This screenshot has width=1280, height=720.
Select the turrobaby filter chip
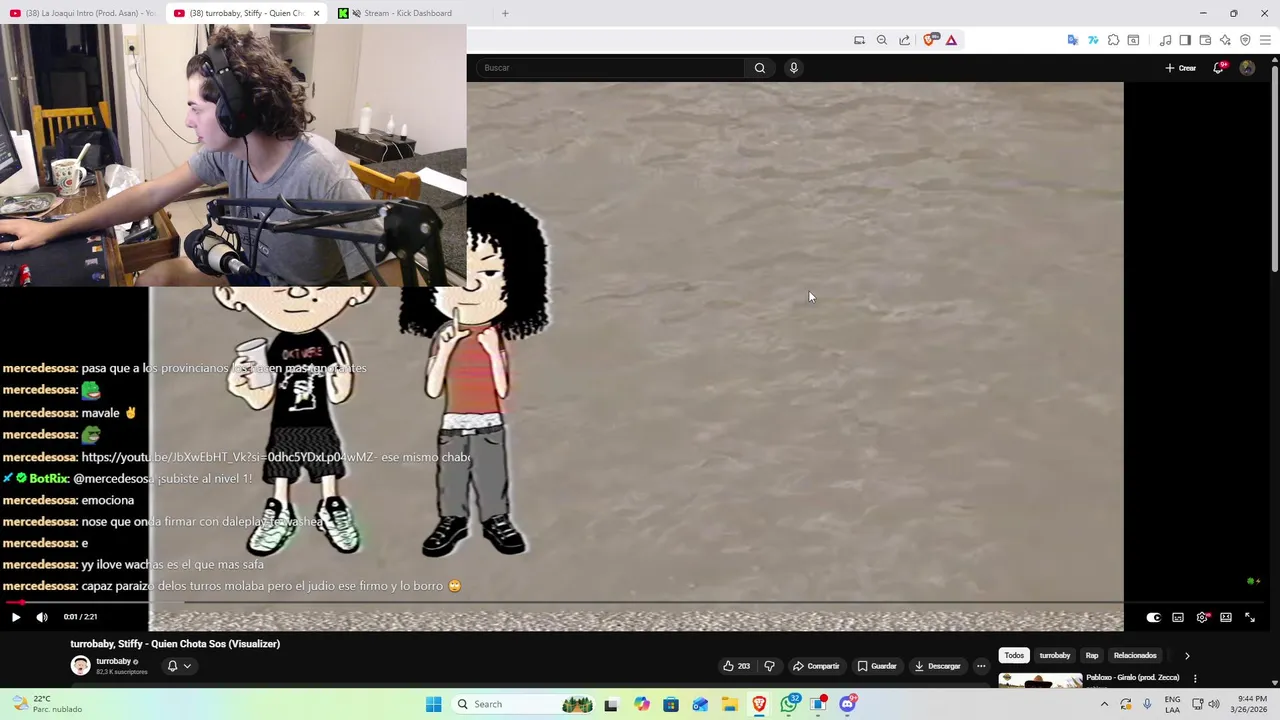(x=1055, y=656)
